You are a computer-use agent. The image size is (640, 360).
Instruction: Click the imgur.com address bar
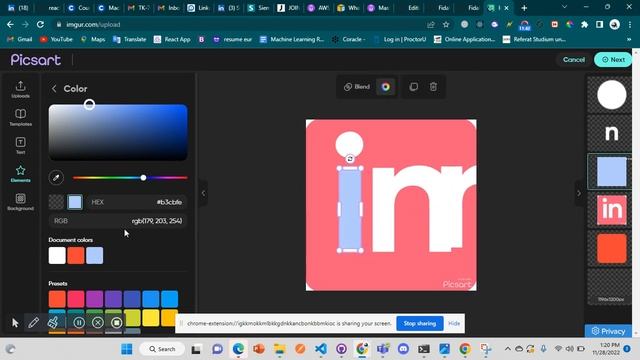click(241, 24)
